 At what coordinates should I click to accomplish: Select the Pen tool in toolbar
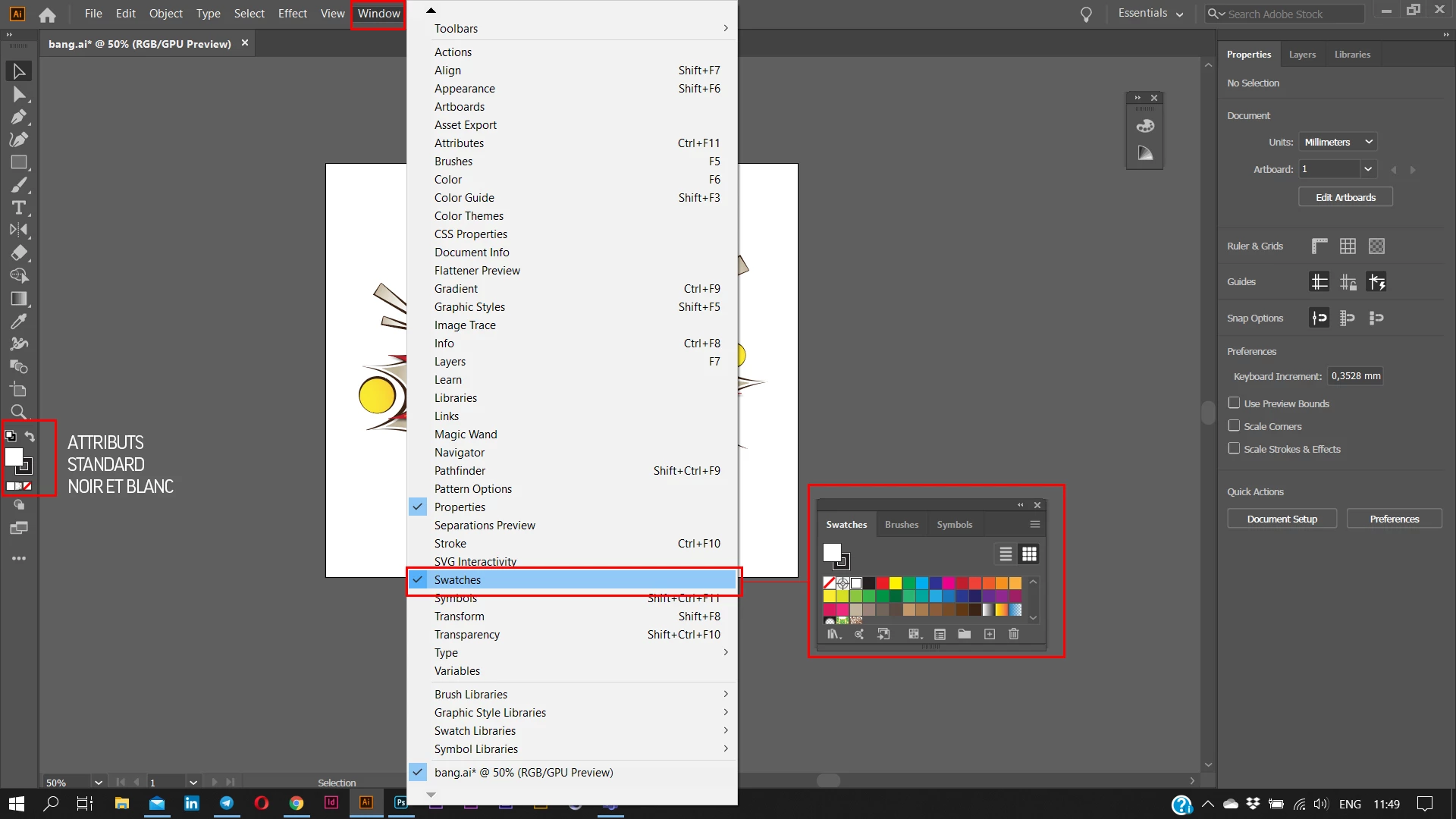19,117
